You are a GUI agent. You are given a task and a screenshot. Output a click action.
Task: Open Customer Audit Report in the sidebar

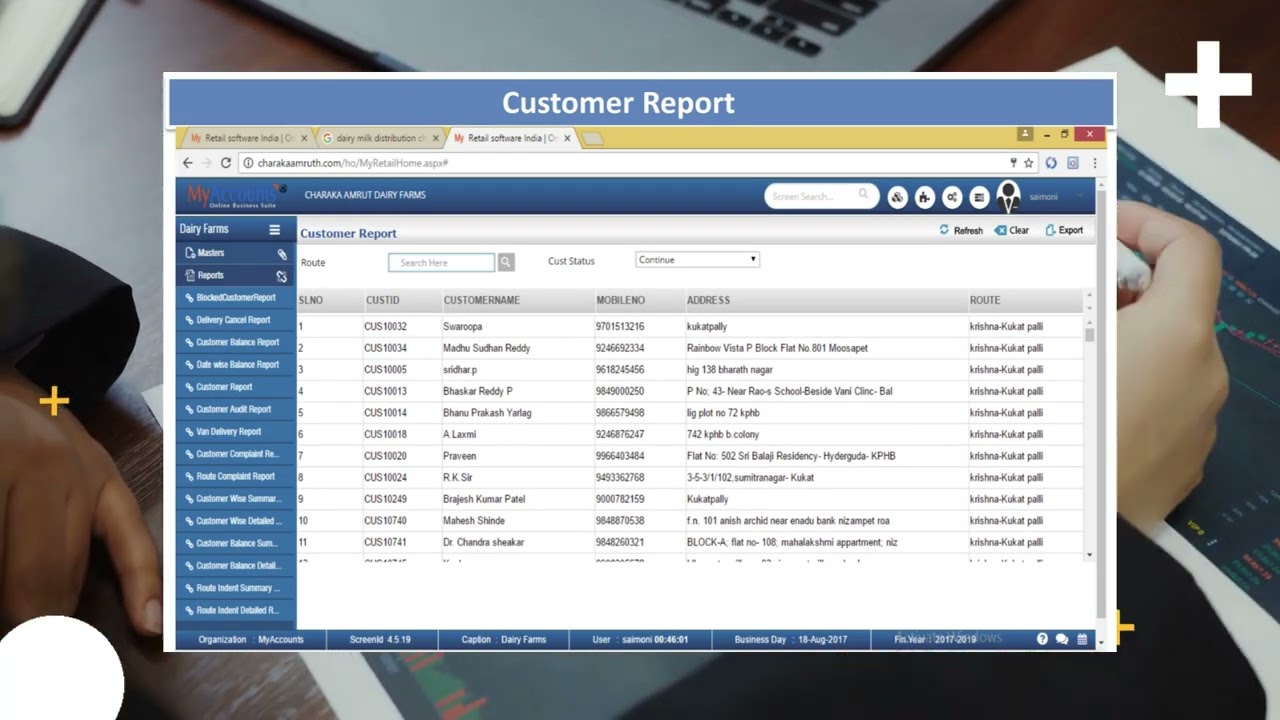point(236,409)
